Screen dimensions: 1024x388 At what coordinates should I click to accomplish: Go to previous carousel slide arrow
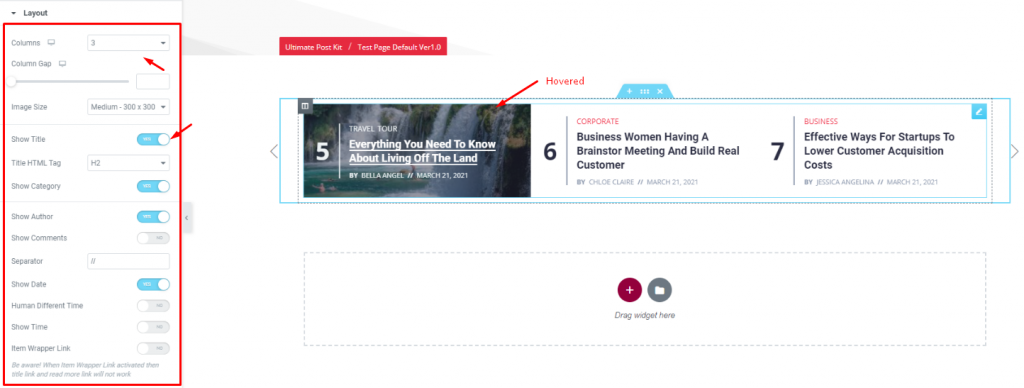pyautogui.click(x=274, y=151)
